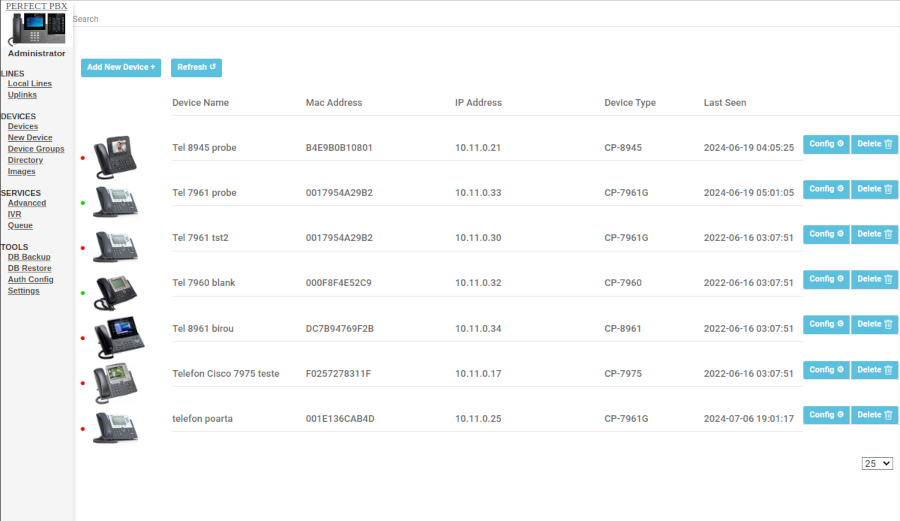Screen dimensions: 900x521
Task: Open Config for Tel 7960 blank
Action: point(826,279)
